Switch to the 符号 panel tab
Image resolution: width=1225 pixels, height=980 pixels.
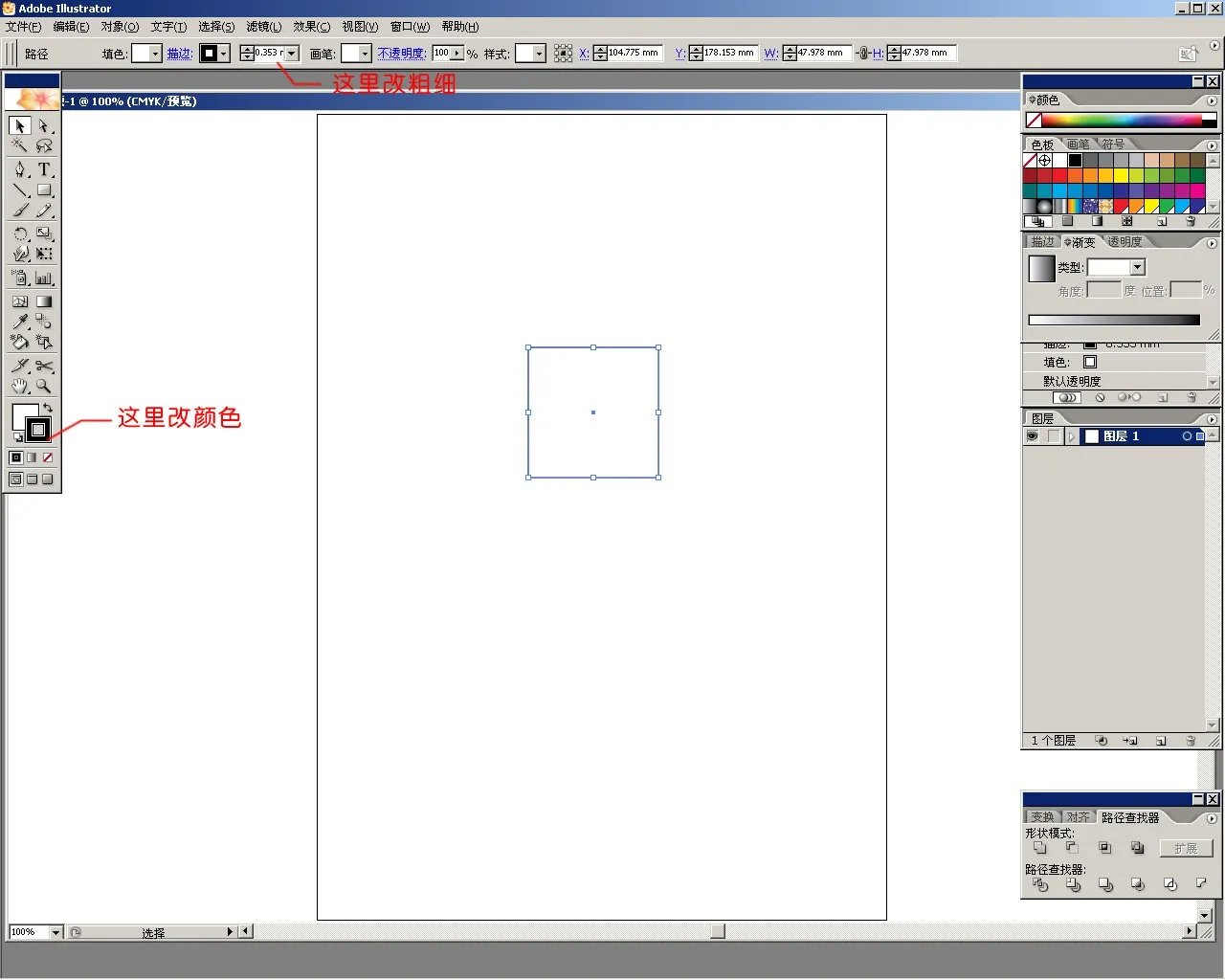coord(1114,144)
